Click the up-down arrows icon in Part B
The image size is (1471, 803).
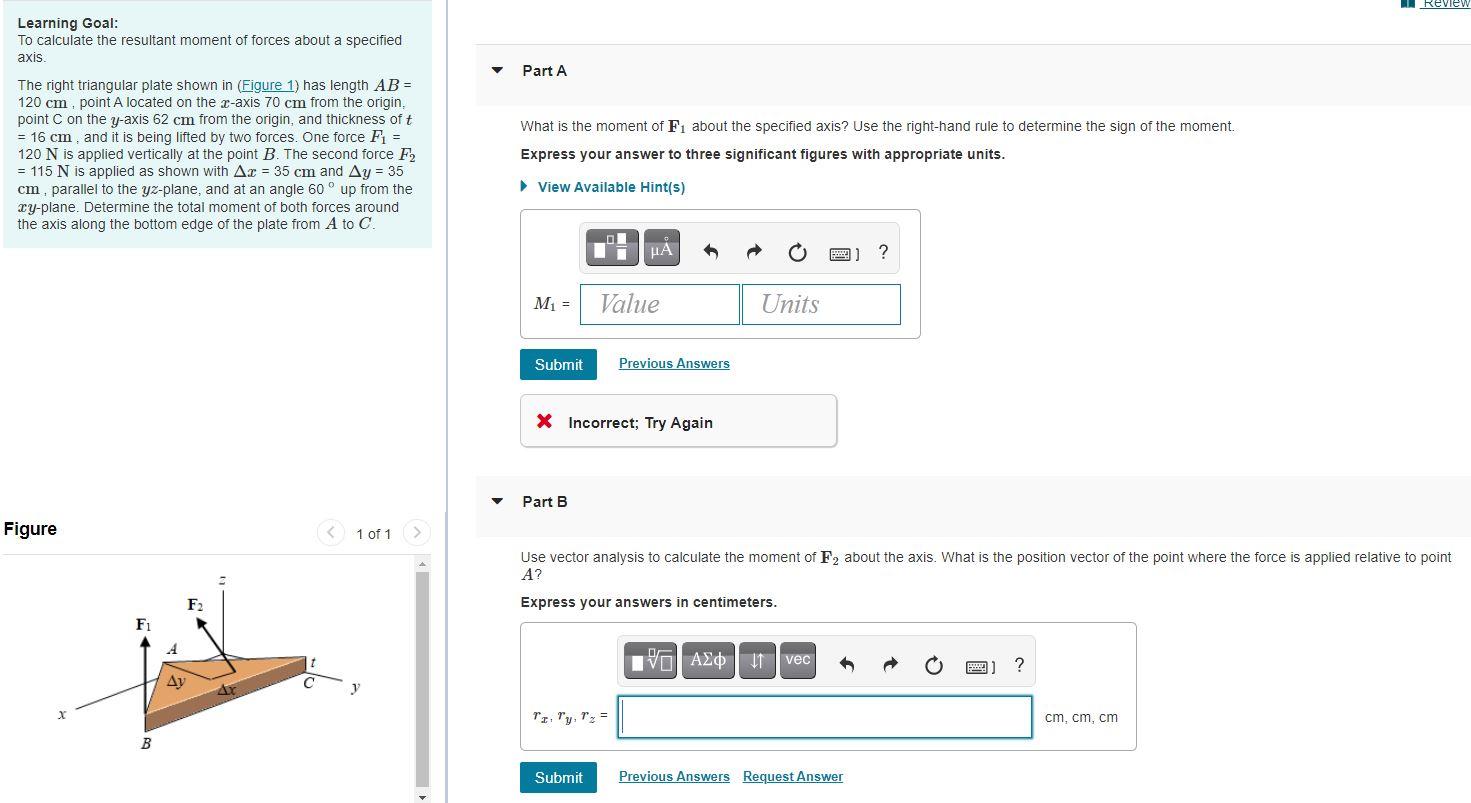click(757, 660)
